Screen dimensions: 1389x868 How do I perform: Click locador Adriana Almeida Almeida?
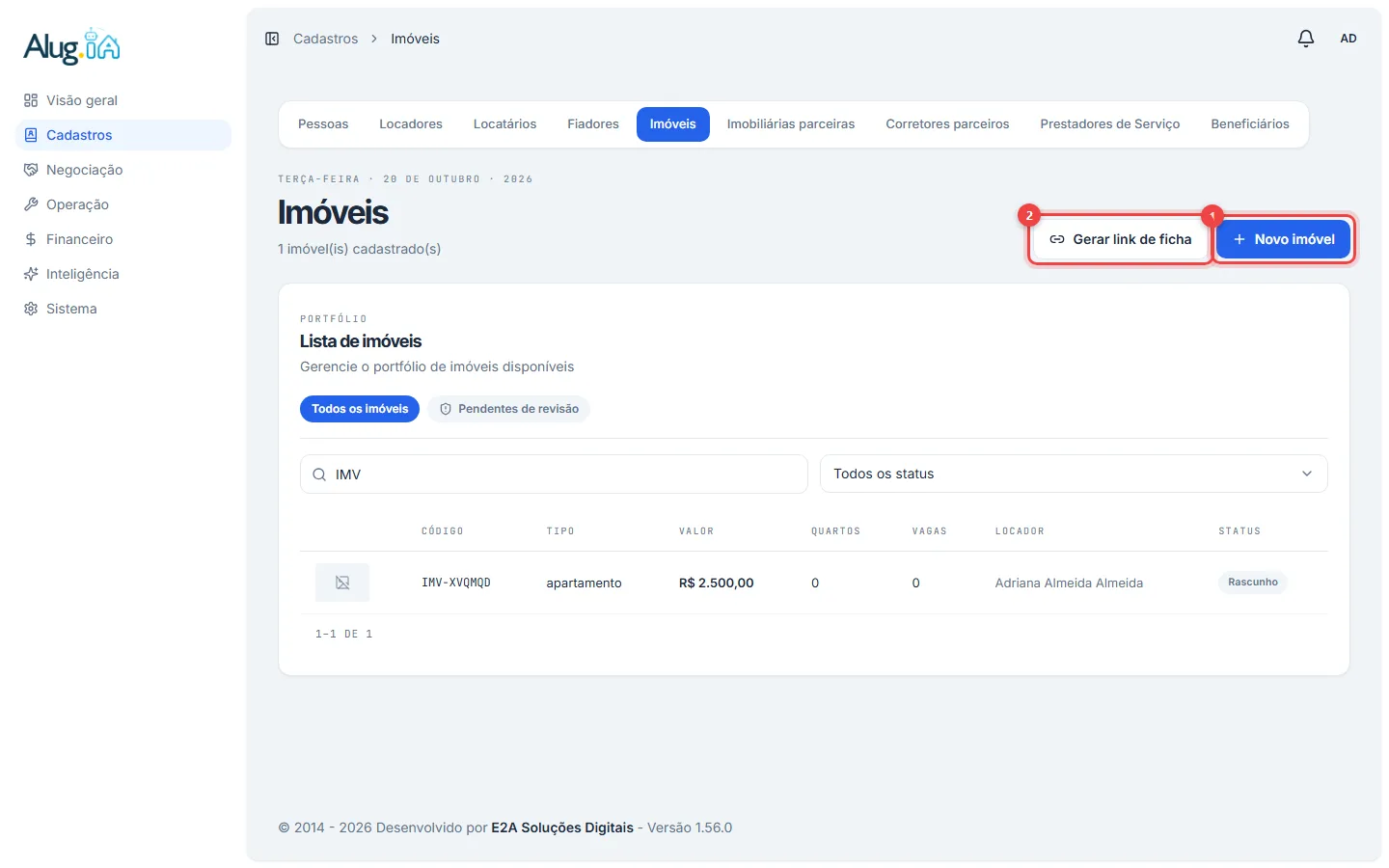click(x=1069, y=583)
